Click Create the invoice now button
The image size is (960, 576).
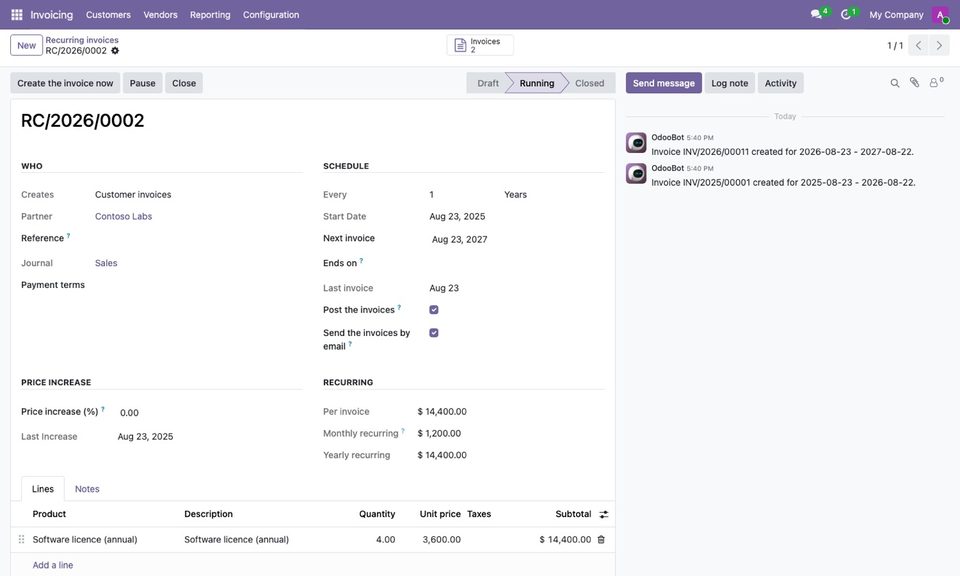point(65,83)
